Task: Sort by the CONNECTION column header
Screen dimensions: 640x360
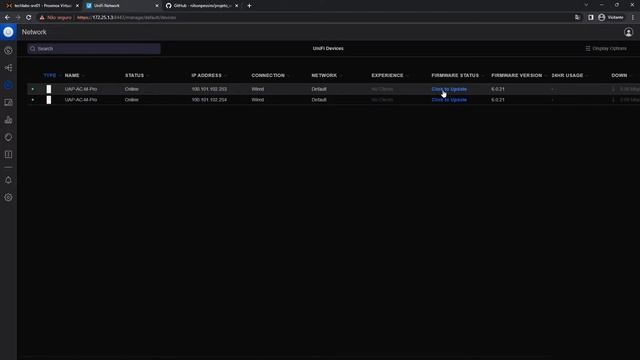Action: tap(268, 76)
